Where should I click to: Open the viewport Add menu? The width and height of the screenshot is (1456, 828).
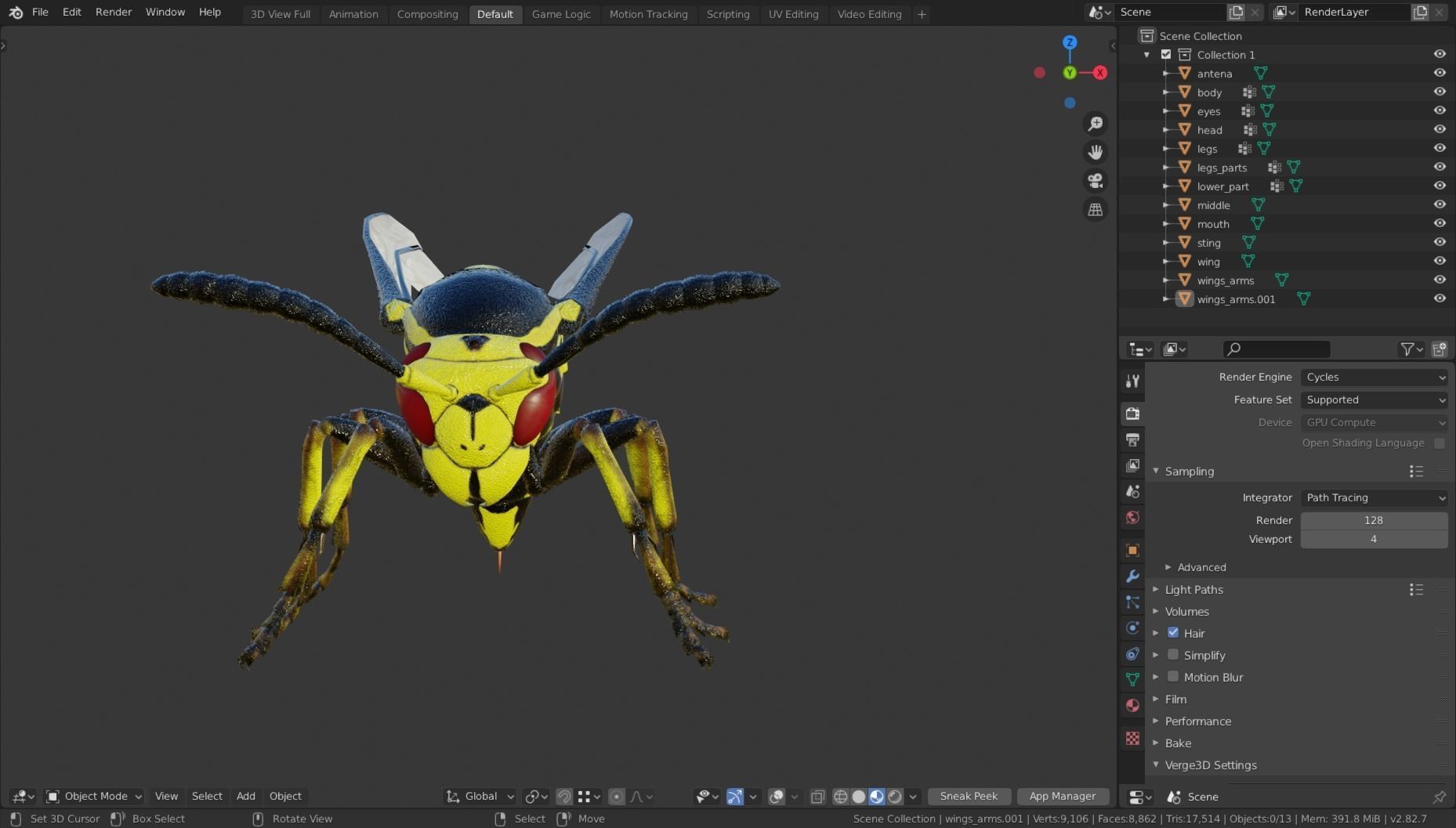245,797
